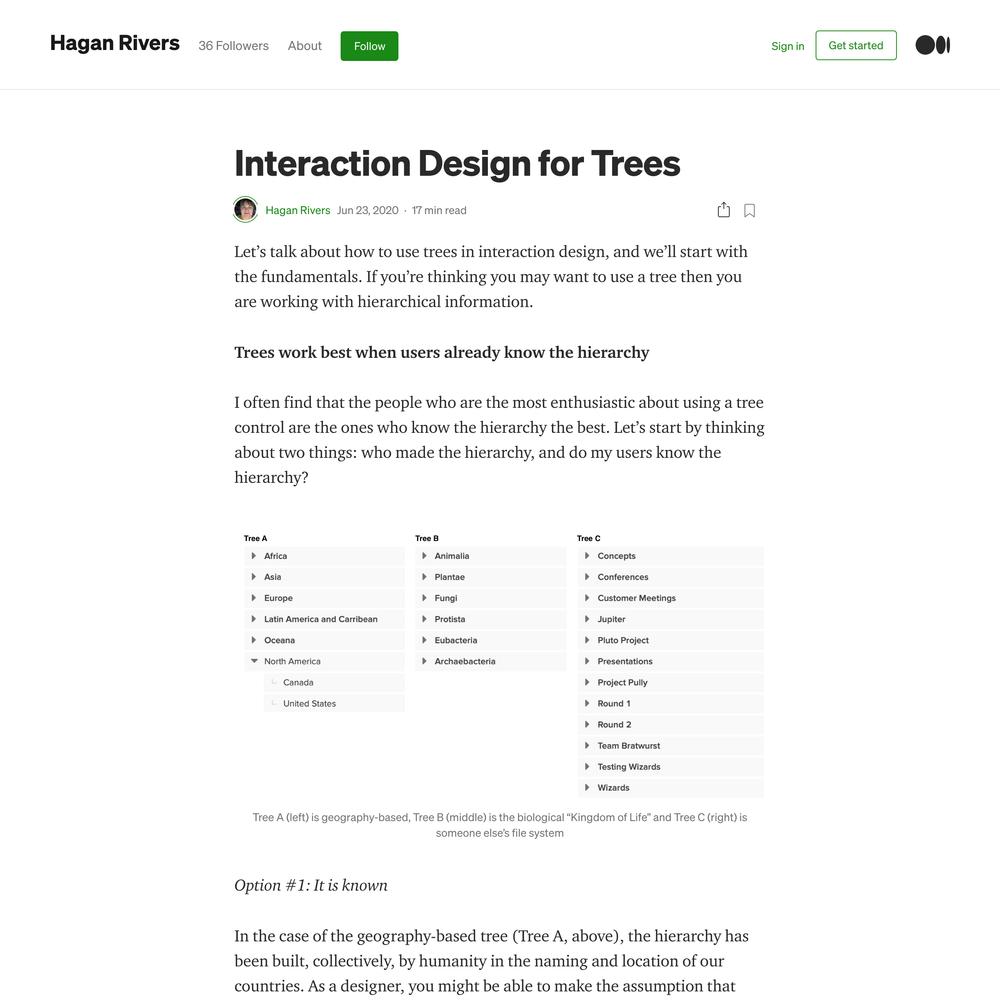The image size is (1000, 1000).
Task: Click the Tree B heading
Action: 427,538
